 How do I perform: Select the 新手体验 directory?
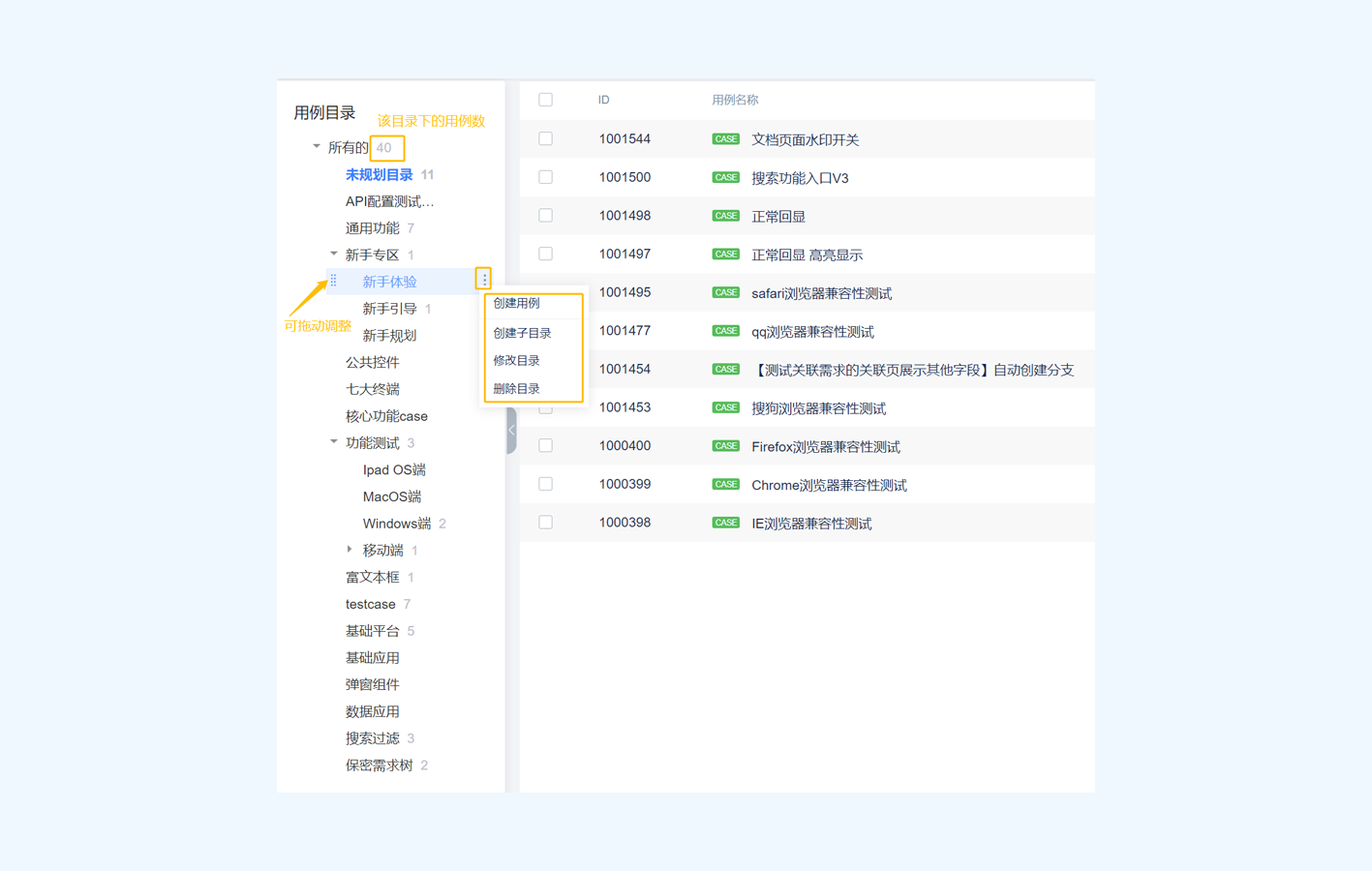(x=389, y=282)
